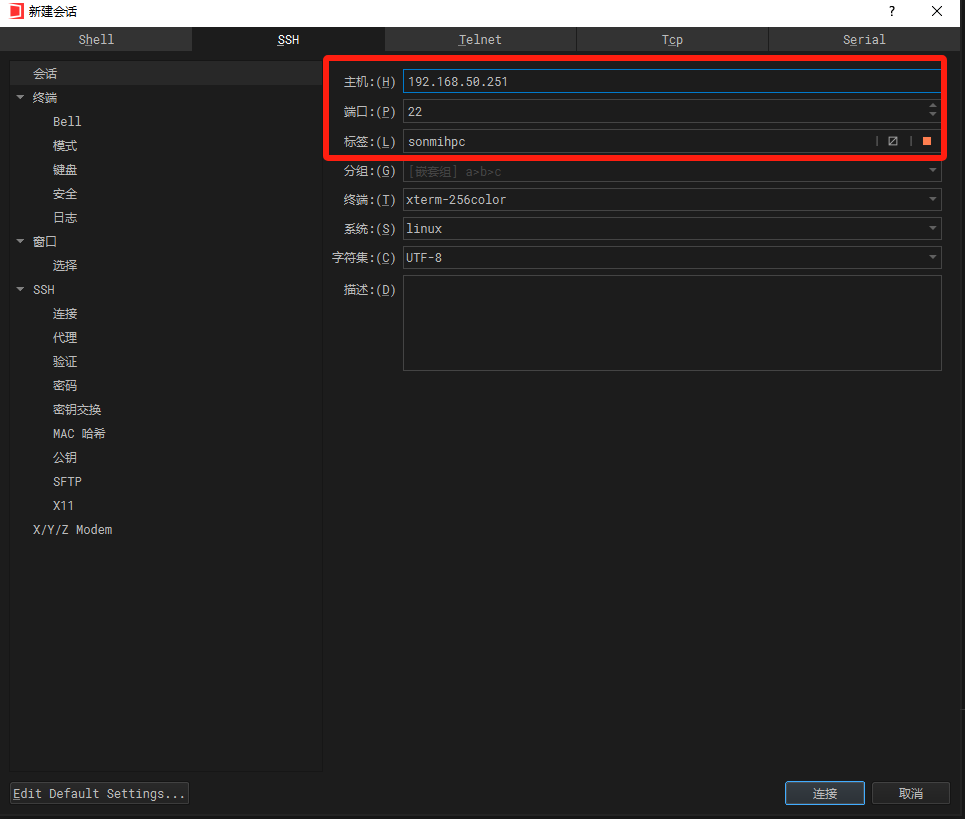Click Edit Default Settings button
The image size is (965, 819).
pos(100,793)
